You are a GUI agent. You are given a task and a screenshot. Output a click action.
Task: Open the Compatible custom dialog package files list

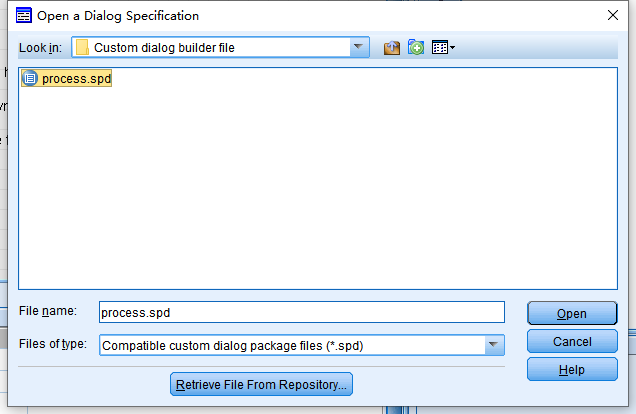coord(302,345)
